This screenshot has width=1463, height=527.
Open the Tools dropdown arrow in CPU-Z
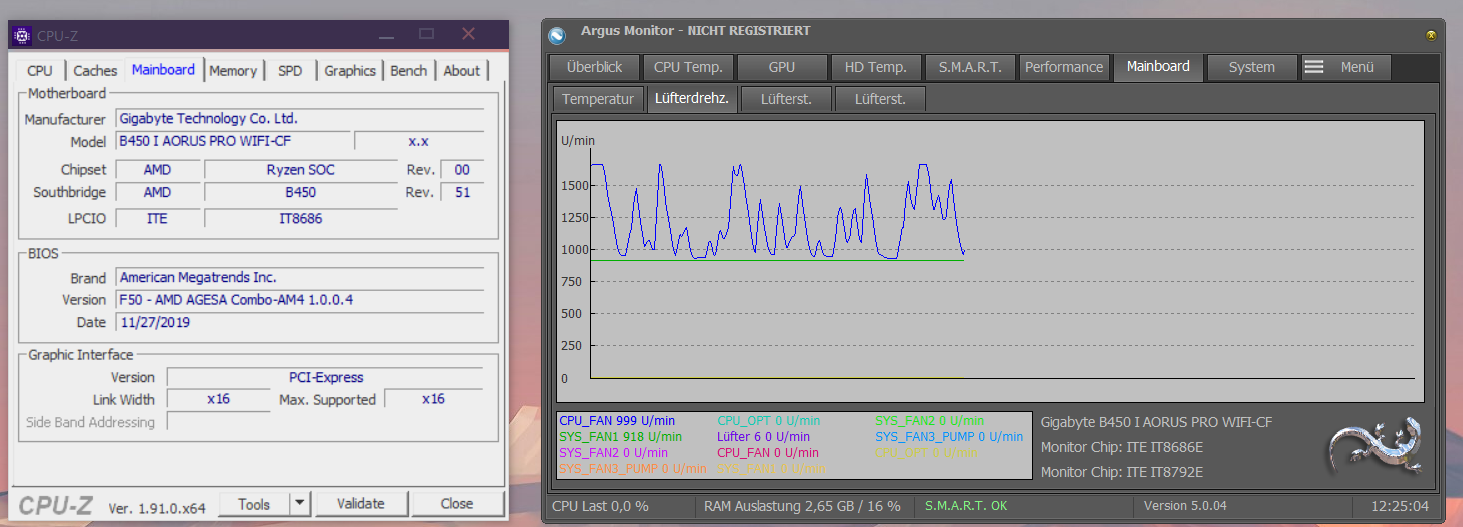(x=300, y=503)
